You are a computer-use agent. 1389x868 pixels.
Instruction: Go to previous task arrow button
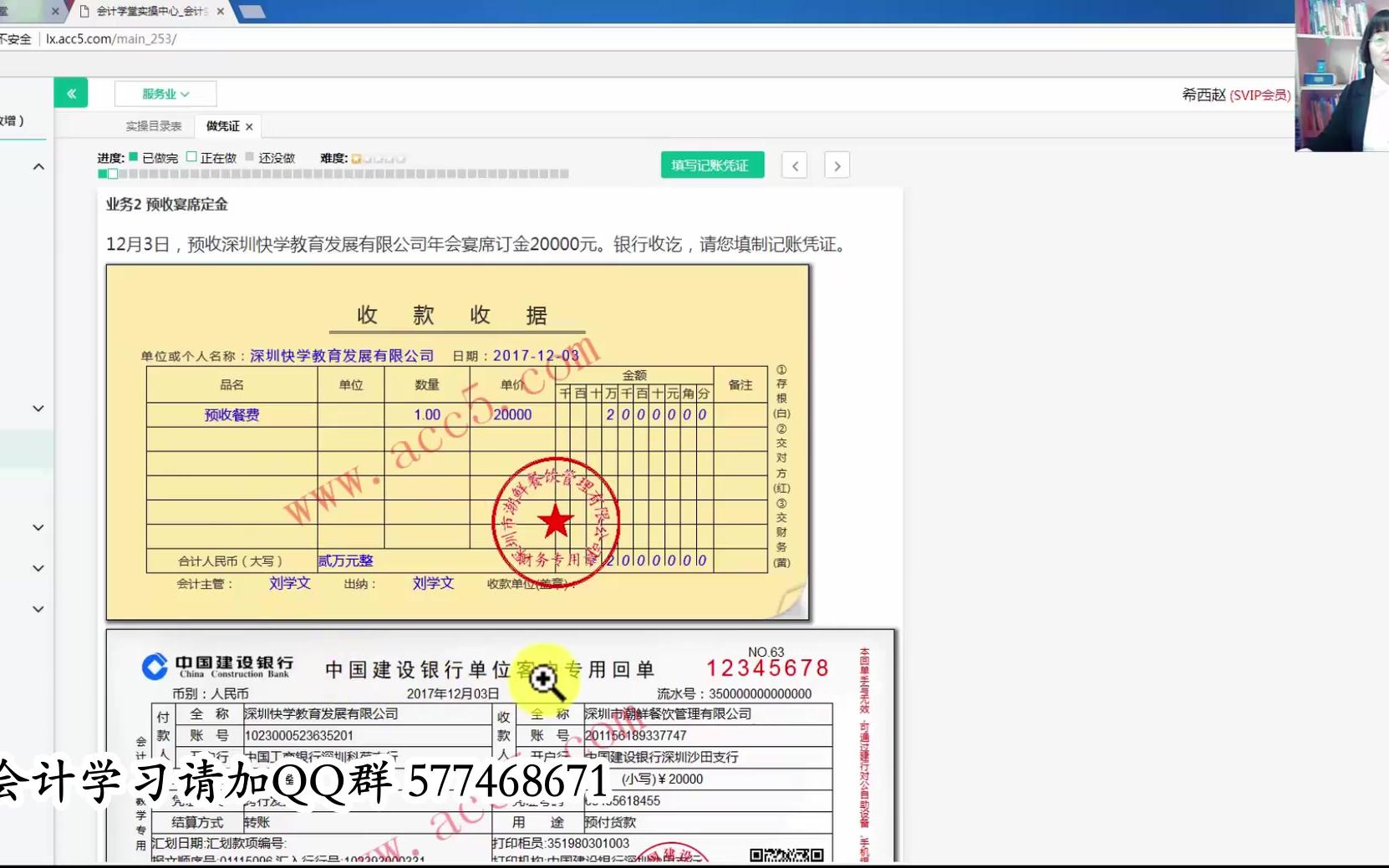tap(795, 165)
